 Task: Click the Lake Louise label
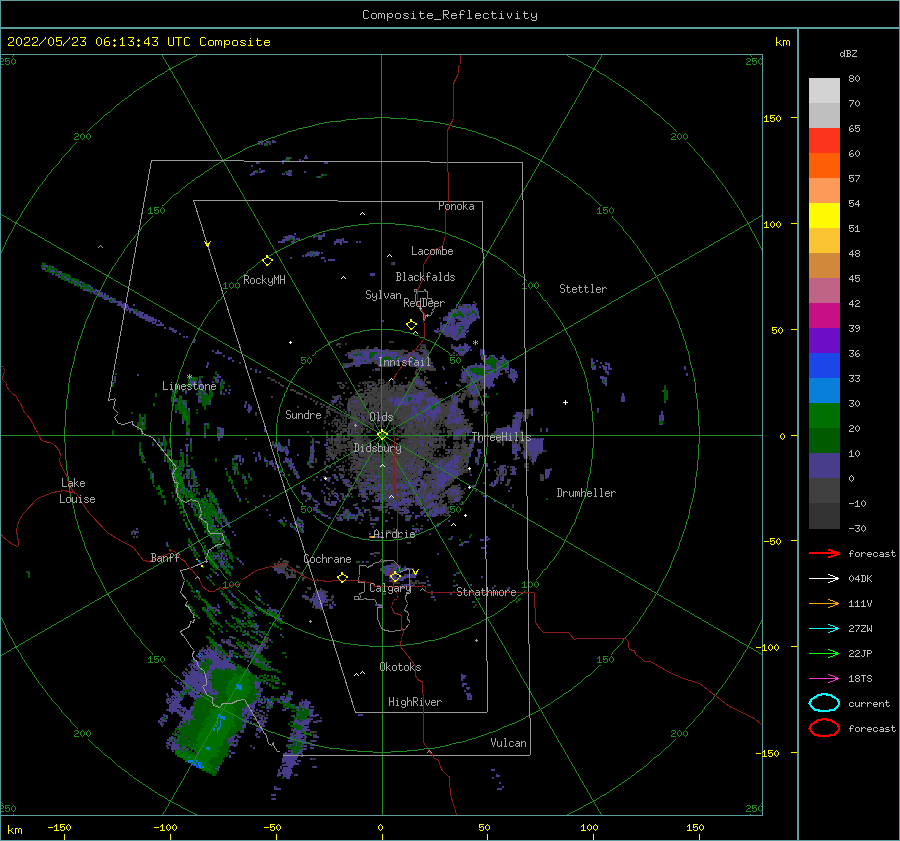[x=77, y=491]
